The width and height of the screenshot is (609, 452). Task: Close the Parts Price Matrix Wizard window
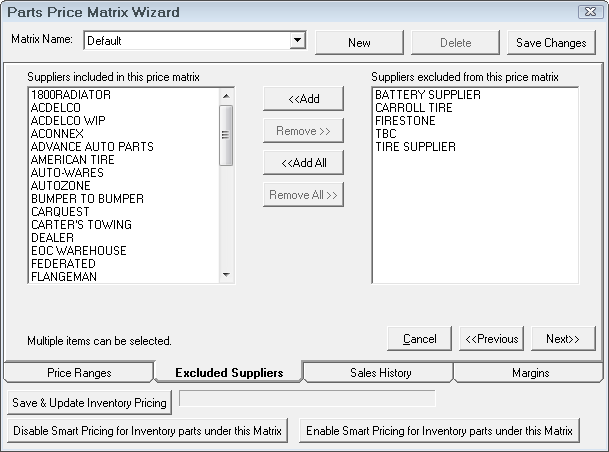pos(590,12)
